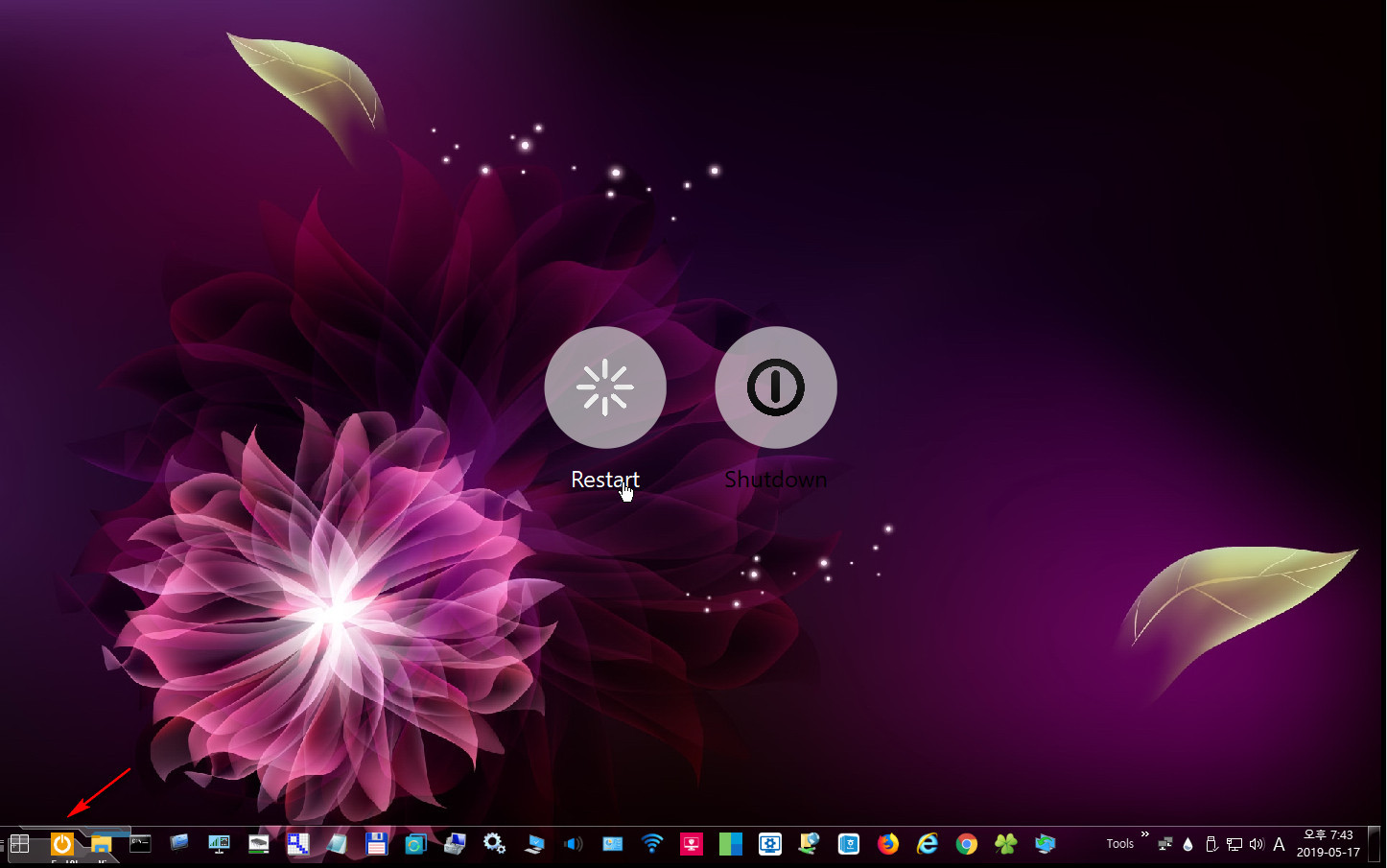Launch Google Chrome from the taskbar
1387x868 pixels.
pyautogui.click(x=967, y=844)
